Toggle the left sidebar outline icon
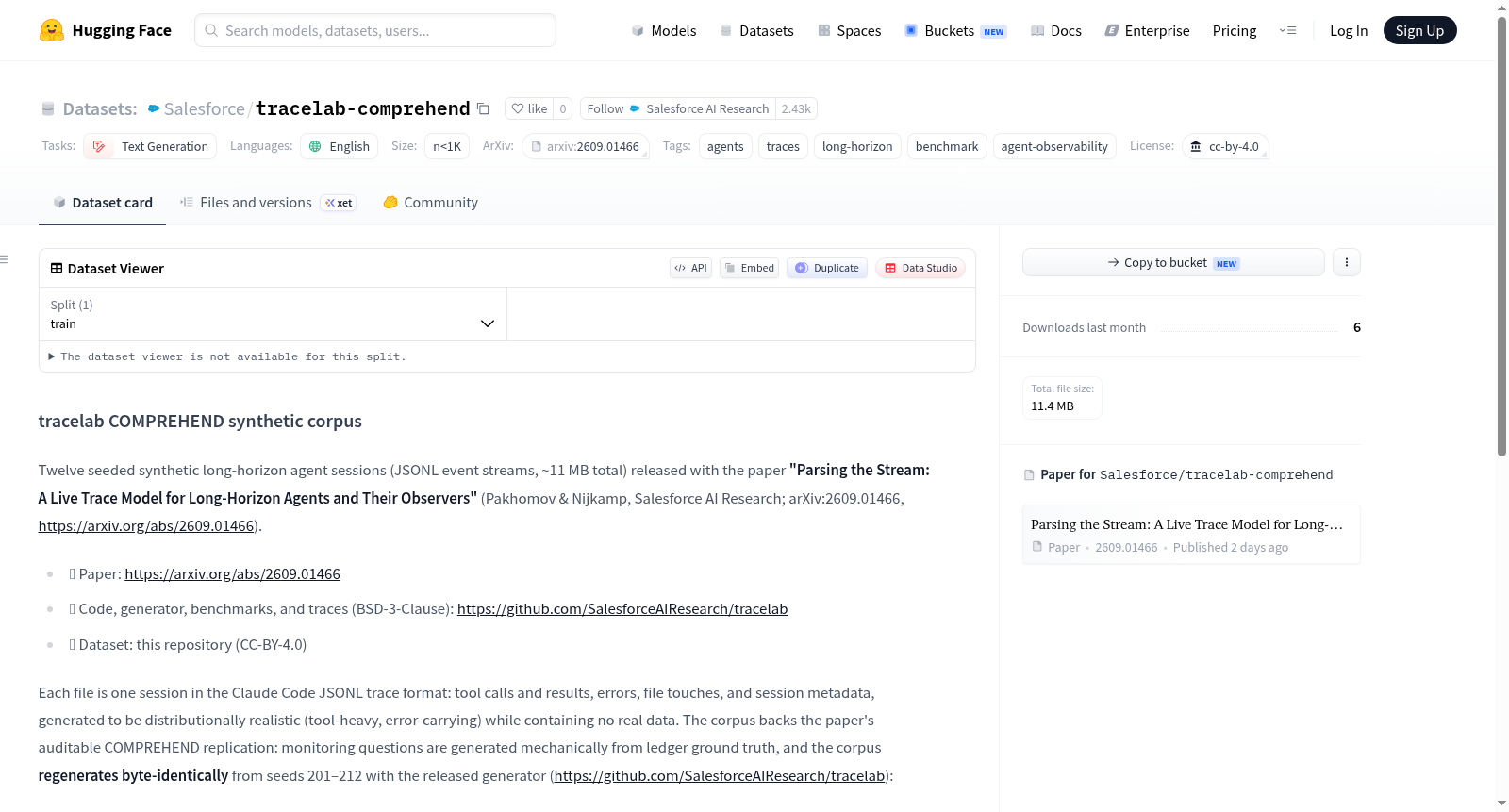This screenshot has height=812, width=1509. pos(5,259)
